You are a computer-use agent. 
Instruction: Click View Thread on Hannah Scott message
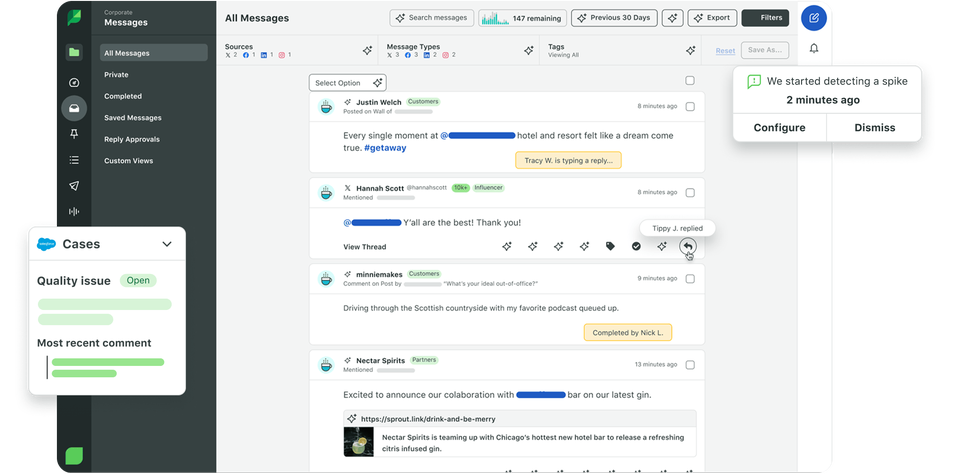click(x=364, y=247)
